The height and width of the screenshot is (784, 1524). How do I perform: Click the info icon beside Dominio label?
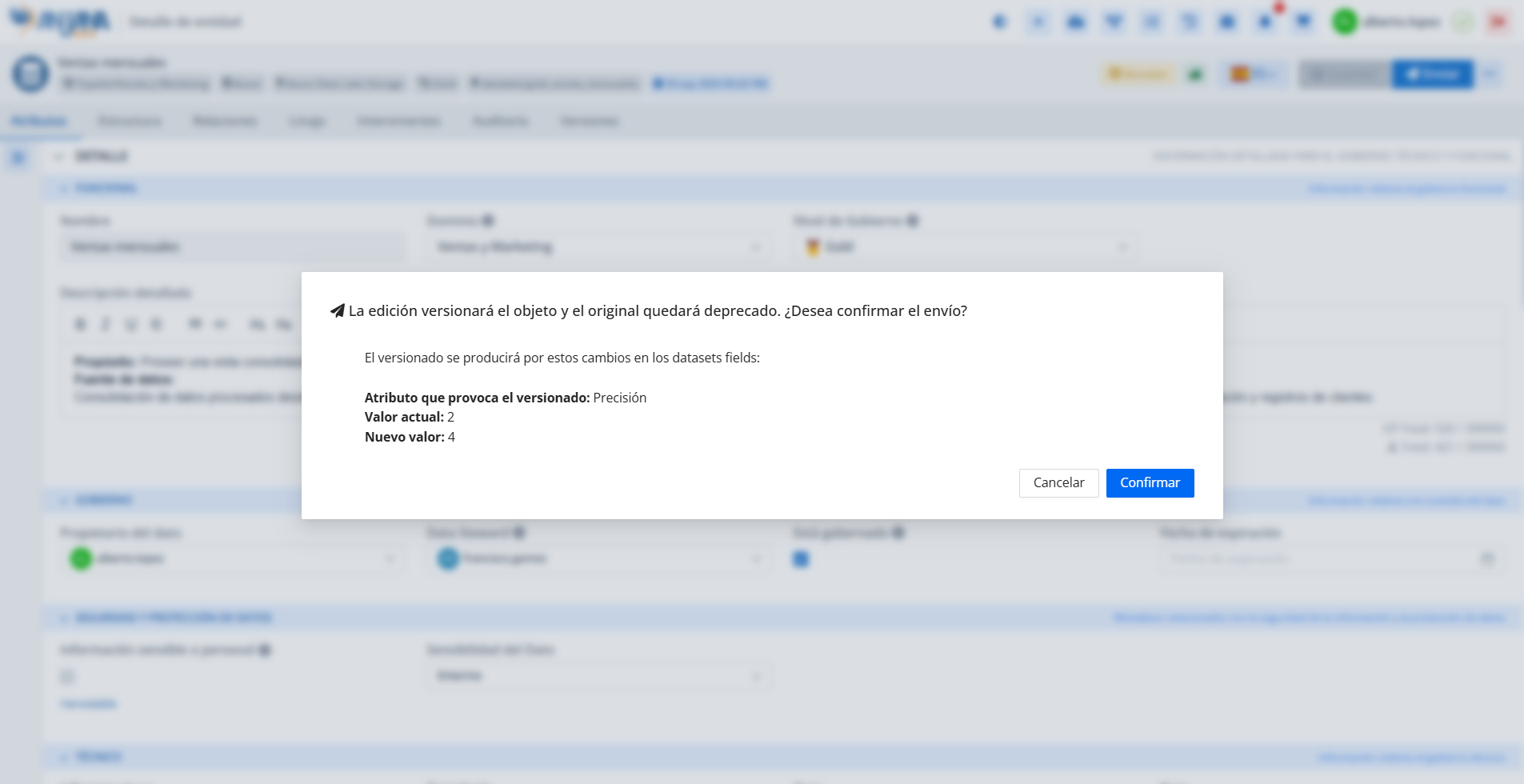(x=487, y=221)
